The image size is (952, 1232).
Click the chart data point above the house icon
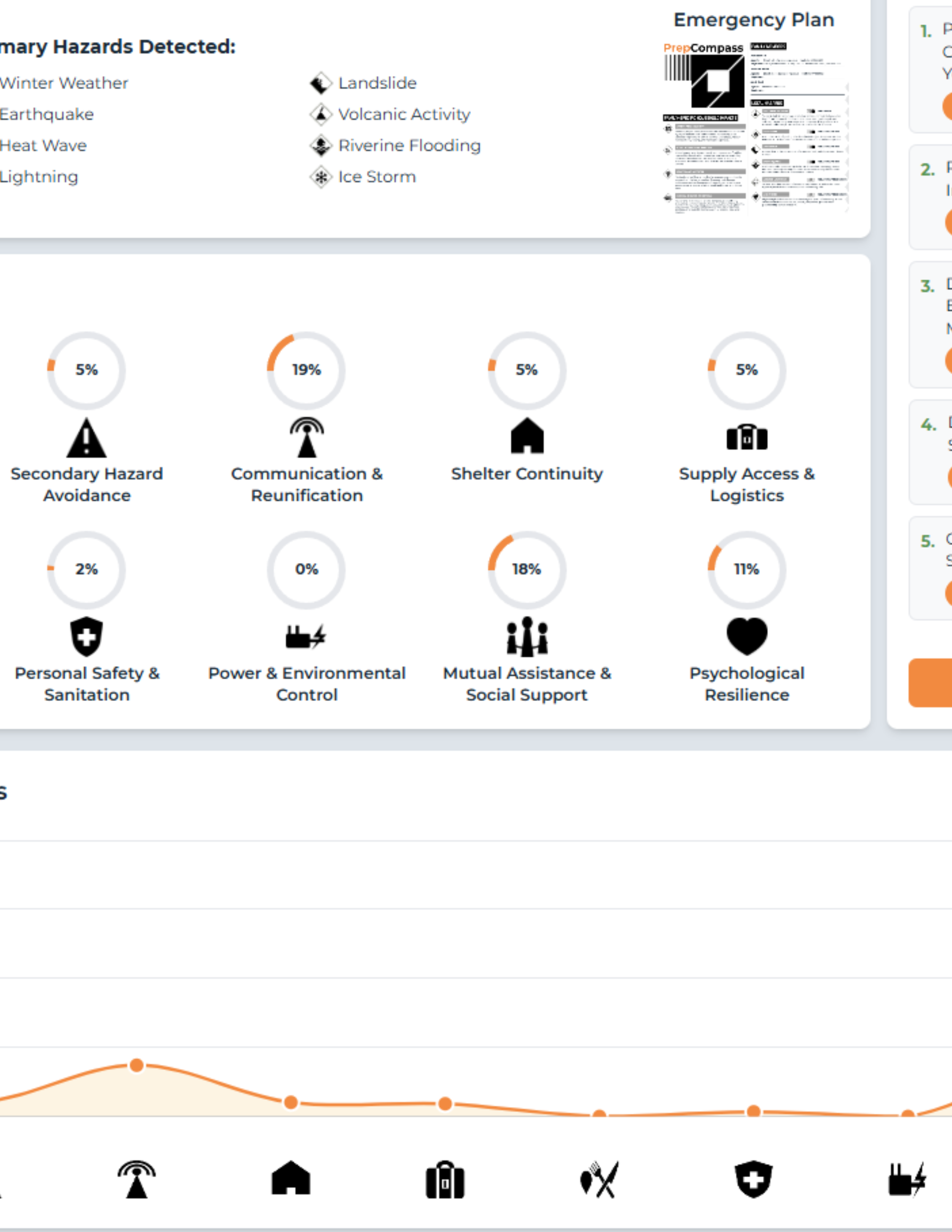(x=291, y=1102)
